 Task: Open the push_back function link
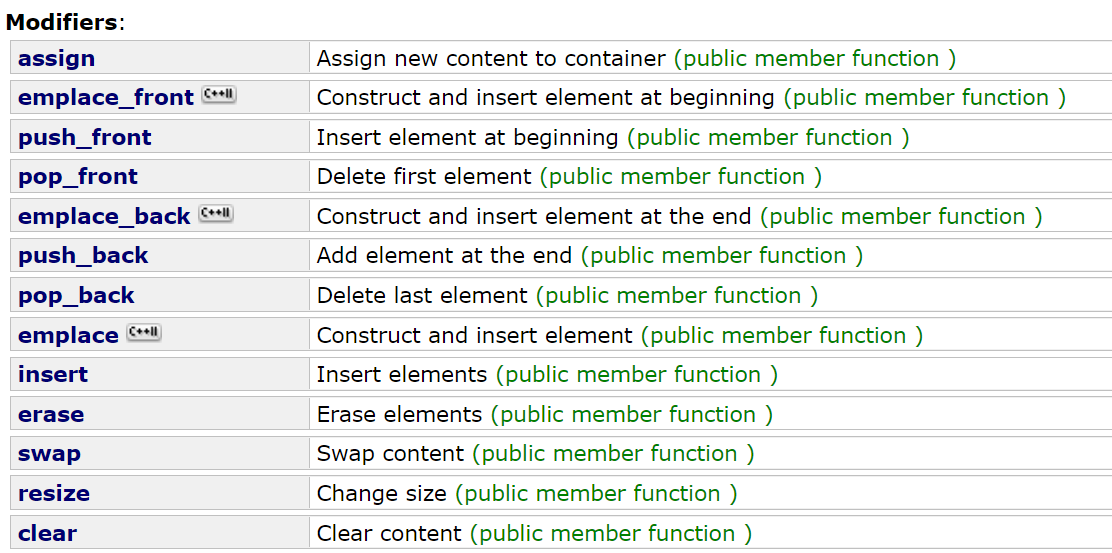tap(83, 256)
